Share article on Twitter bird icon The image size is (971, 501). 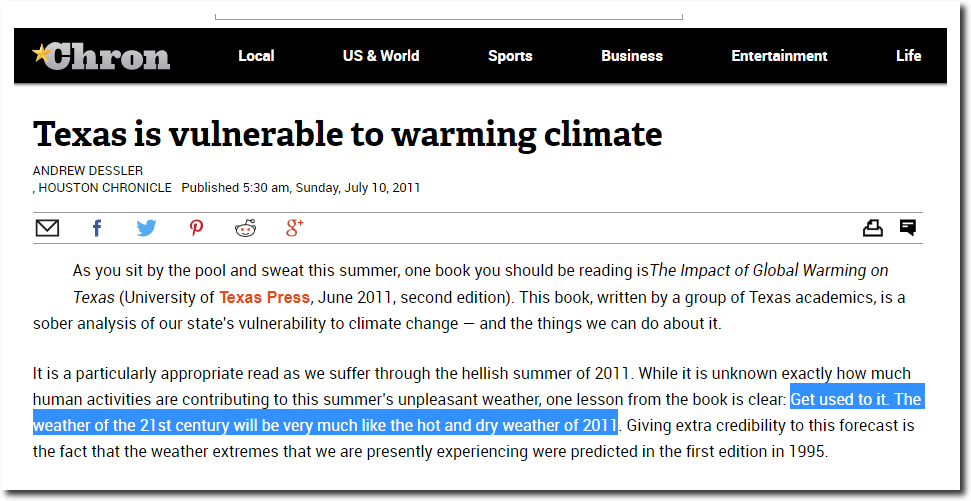click(146, 229)
